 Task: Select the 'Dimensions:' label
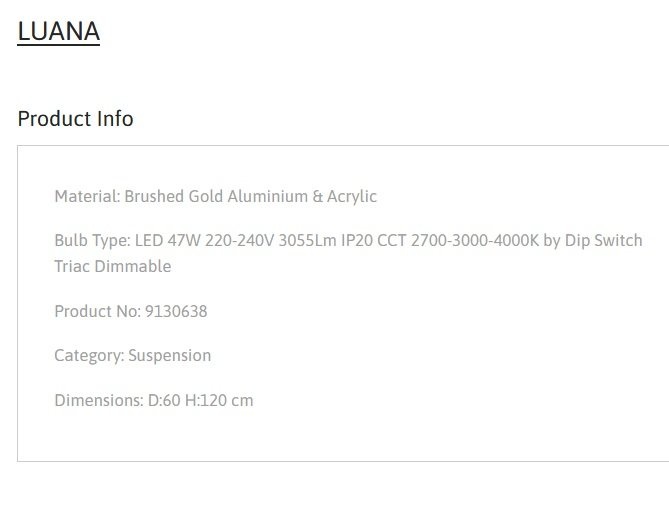pos(99,401)
